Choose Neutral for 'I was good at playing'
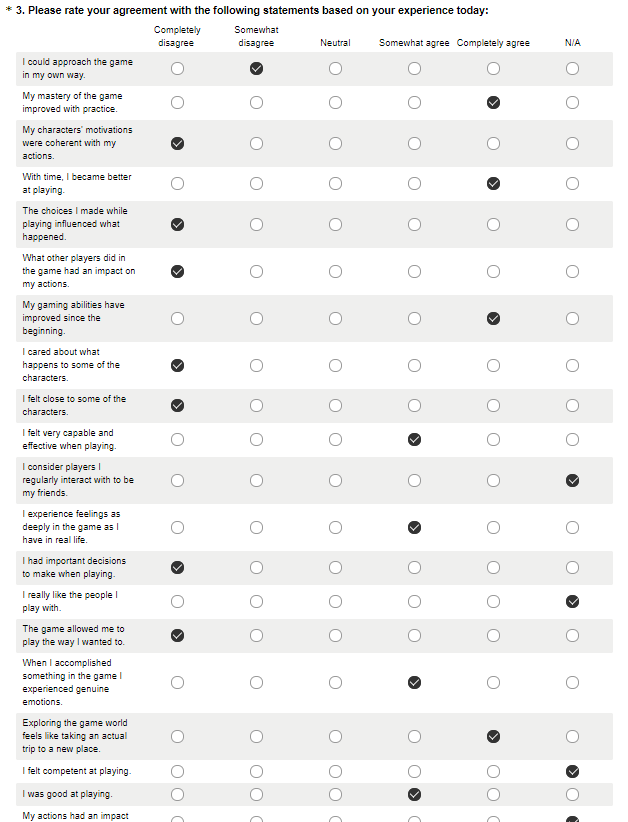This screenshot has height=822, width=628. coord(335,794)
